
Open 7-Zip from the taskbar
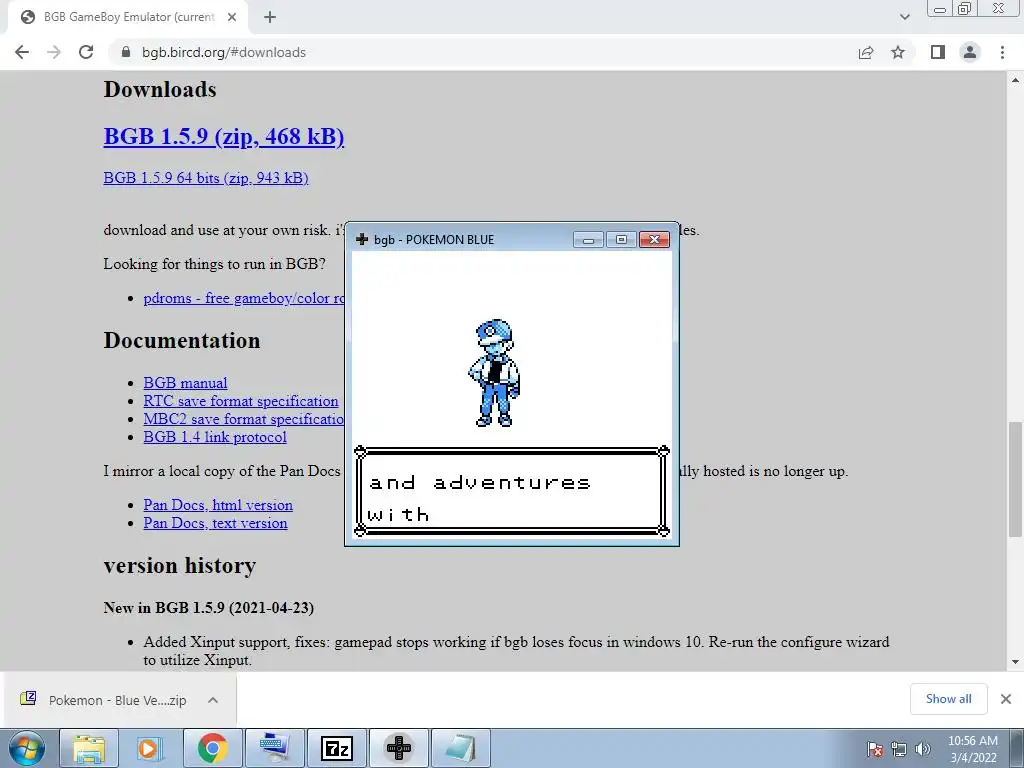(x=336, y=748)
